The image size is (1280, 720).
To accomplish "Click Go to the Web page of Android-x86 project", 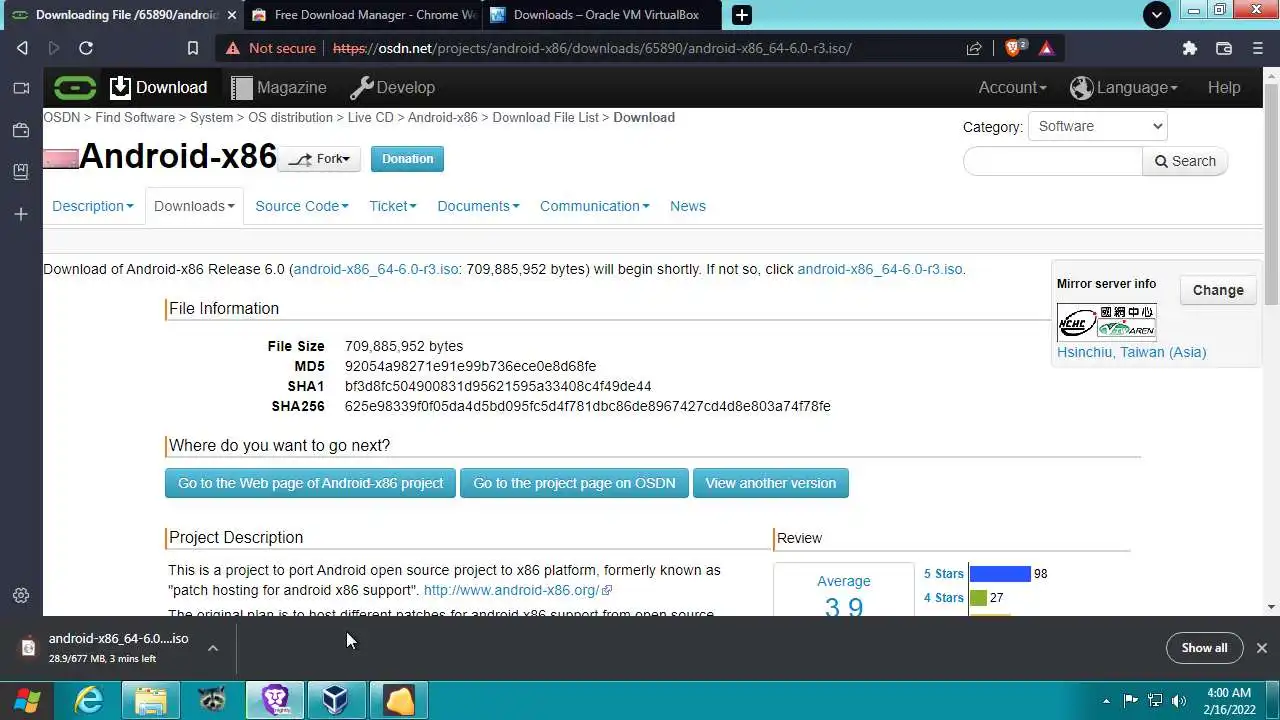I will pyautogui.click(x=310, y=483).
